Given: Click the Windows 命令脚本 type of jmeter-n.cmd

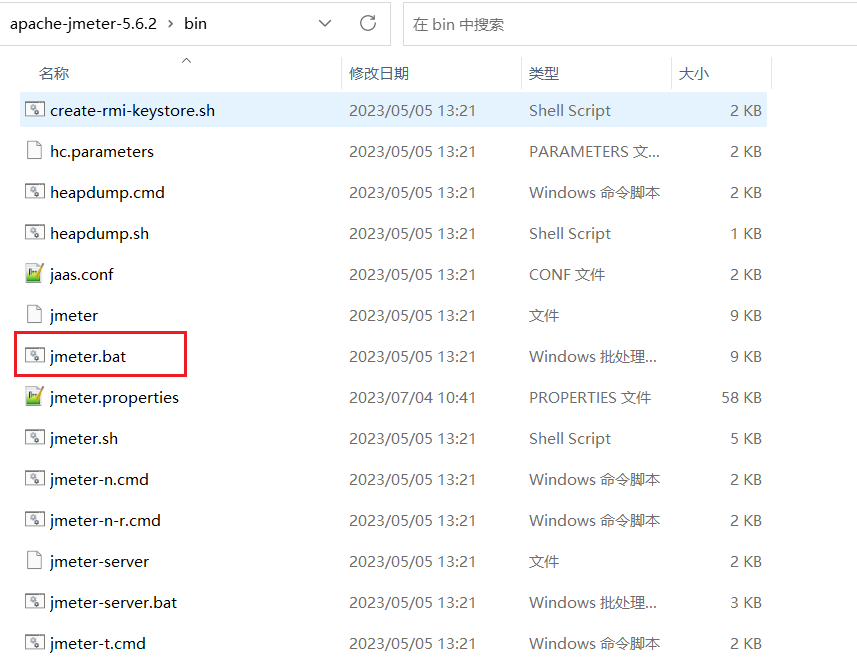Looking at the screenshot, I should pos(594,479).
